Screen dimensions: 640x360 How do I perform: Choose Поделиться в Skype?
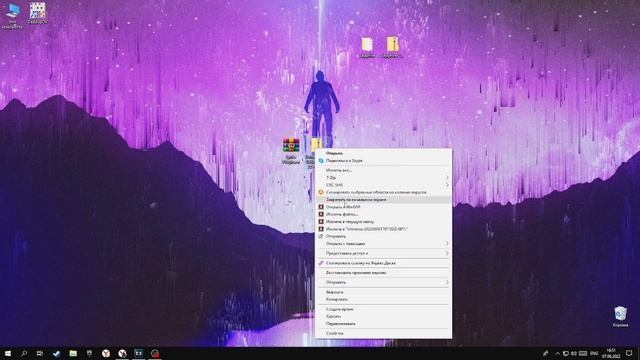tap(384, 161)
